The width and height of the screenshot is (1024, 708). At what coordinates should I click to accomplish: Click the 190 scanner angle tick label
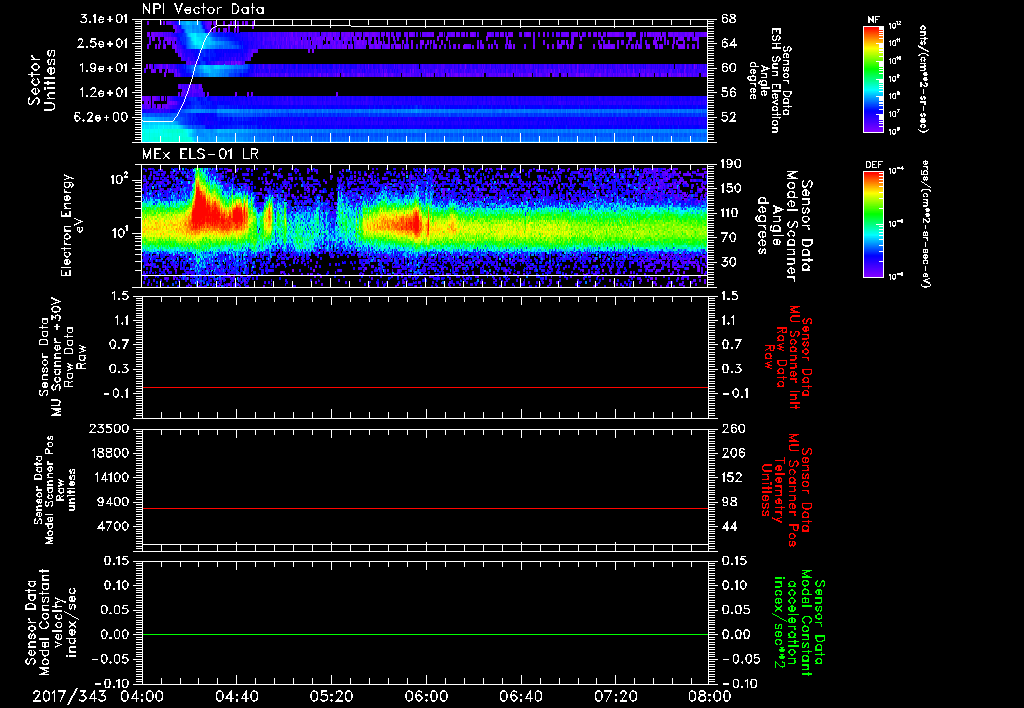tap(731, 164)
